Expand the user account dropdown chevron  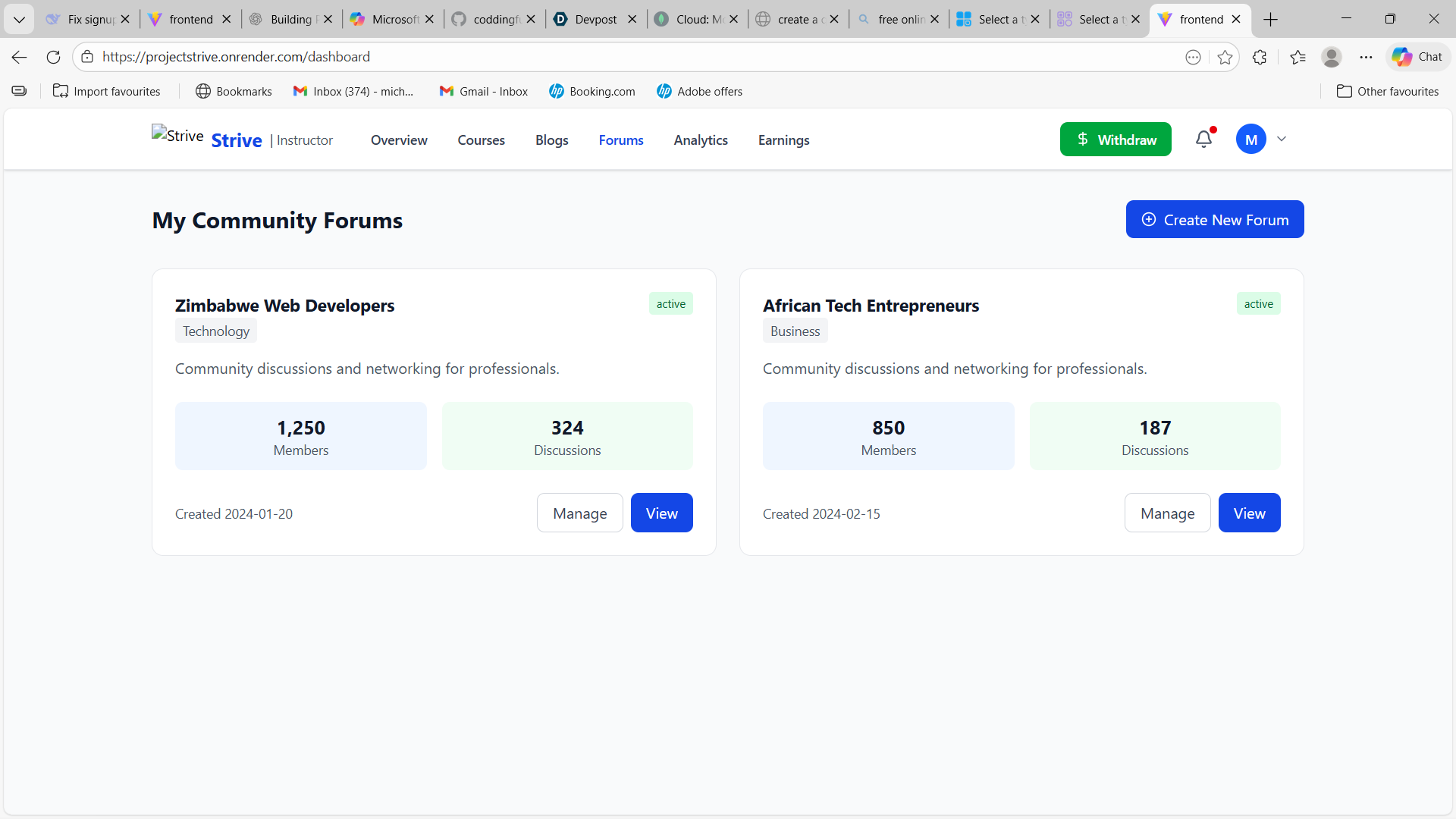pos(1282,140)
